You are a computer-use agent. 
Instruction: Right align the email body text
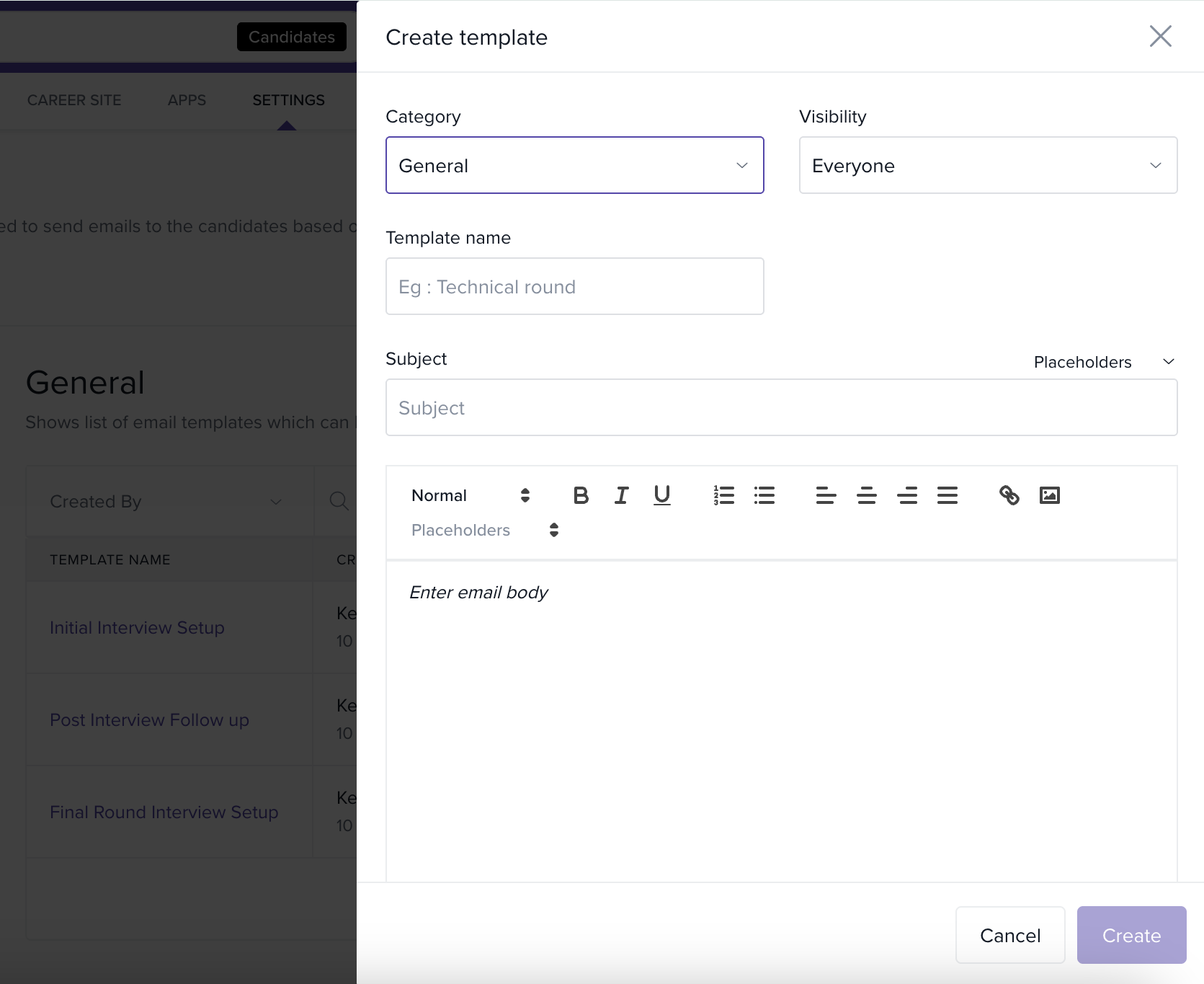(907, 495)
